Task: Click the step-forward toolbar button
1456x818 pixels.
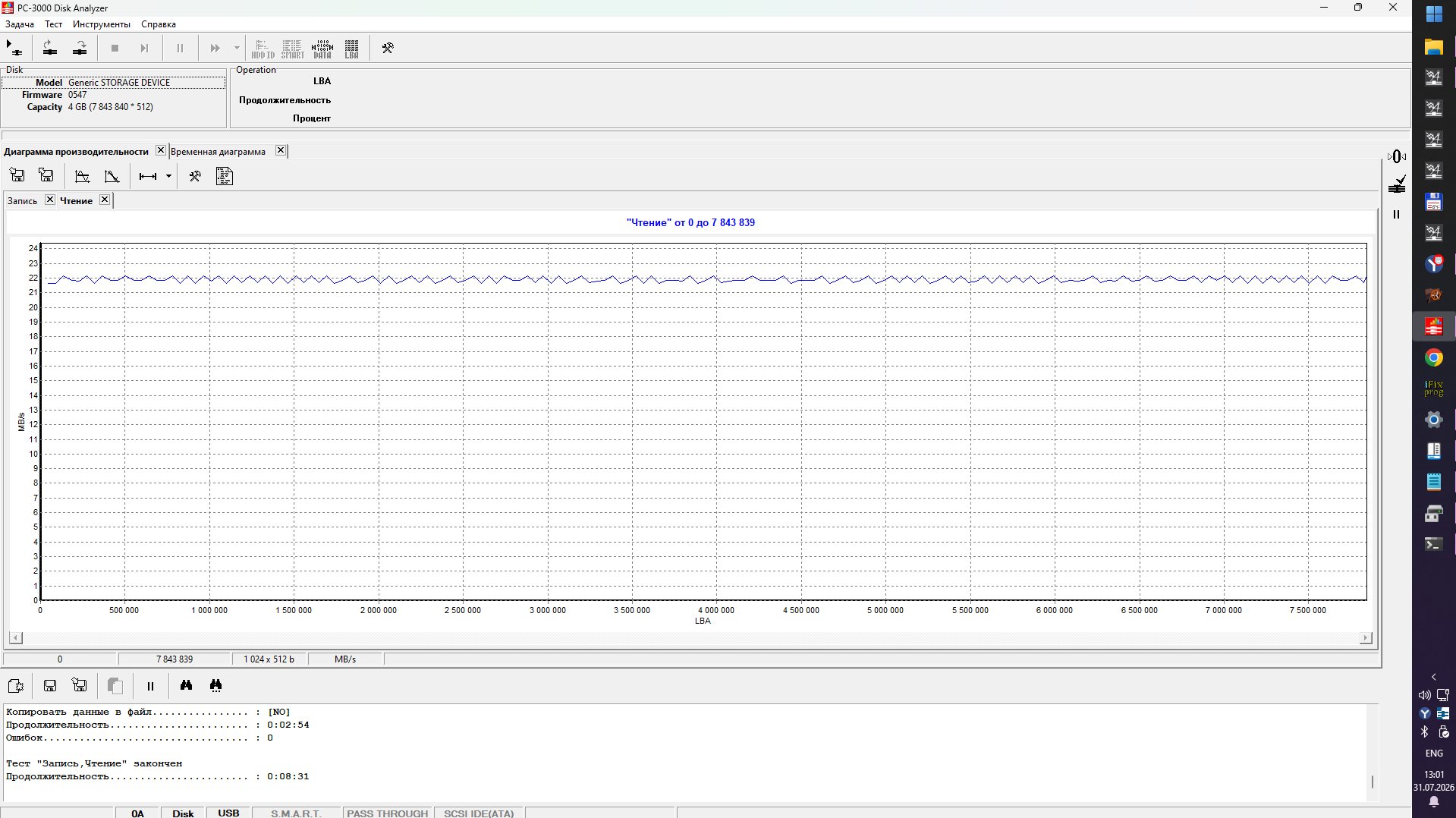Action: [144, 48]
